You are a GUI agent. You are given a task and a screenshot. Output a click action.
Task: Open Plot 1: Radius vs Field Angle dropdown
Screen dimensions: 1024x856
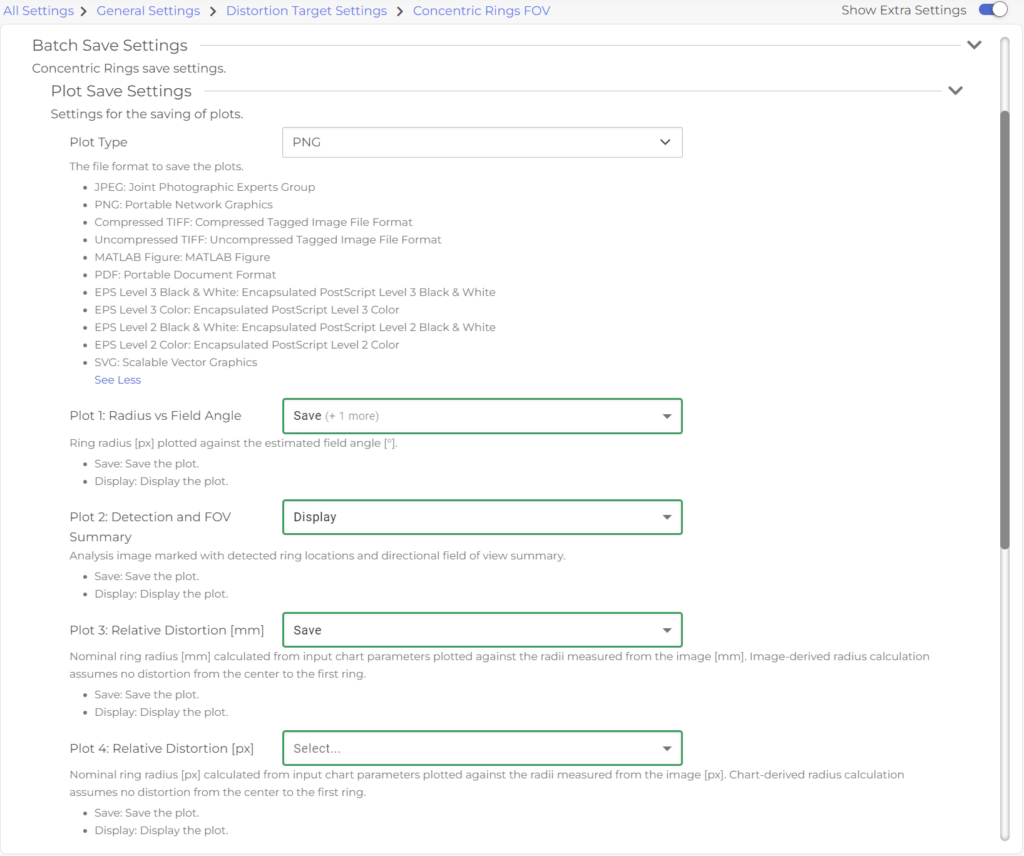(482, 416)
